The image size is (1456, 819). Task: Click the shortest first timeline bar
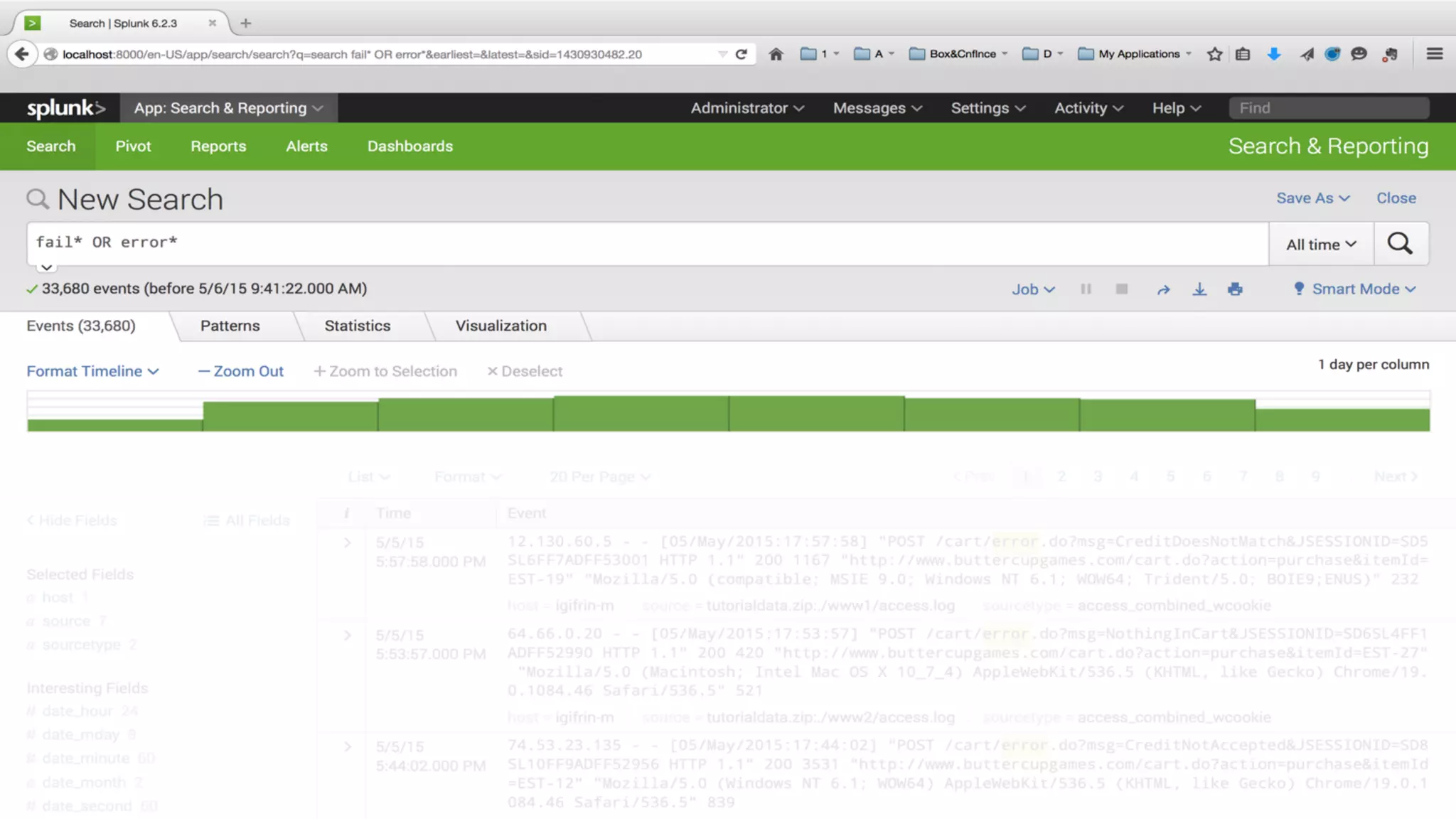click(x=114, y=425)
